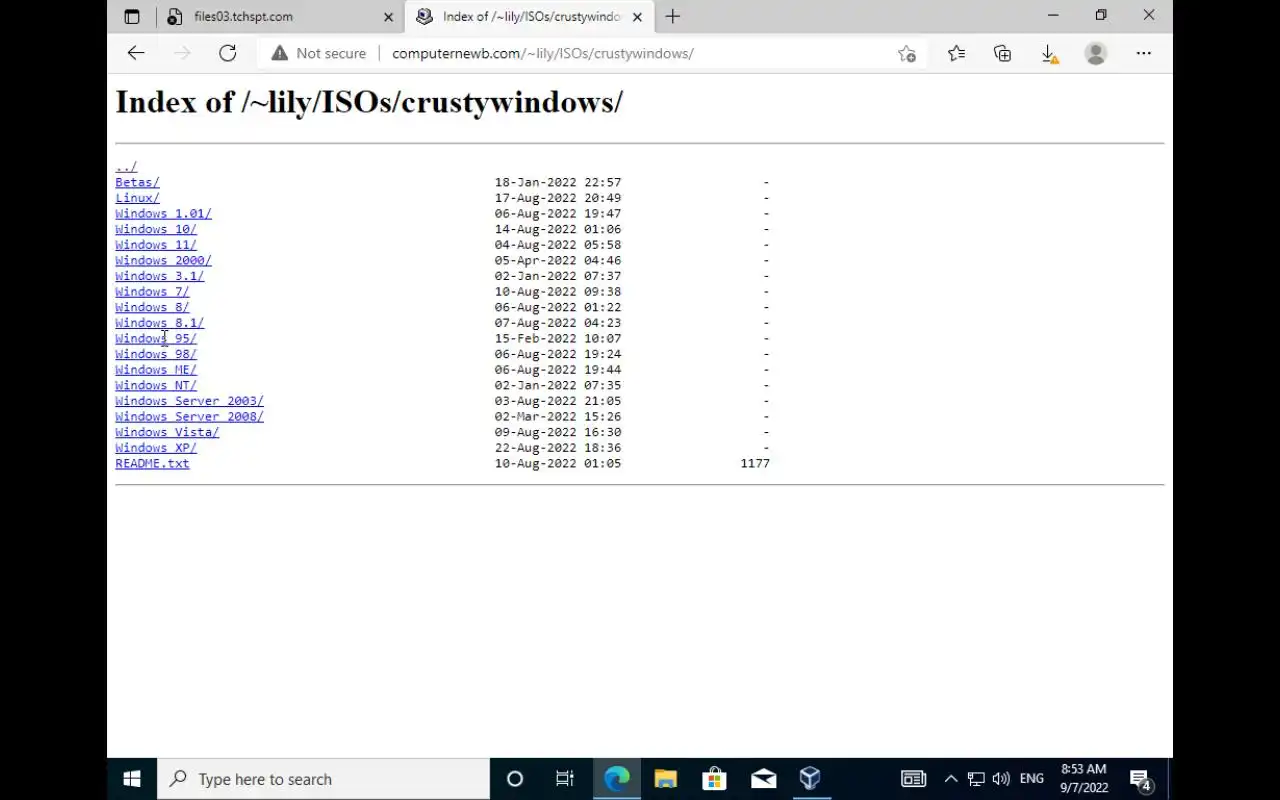
Task: Open the Linux/ folder link
Action: click(137, 198)
